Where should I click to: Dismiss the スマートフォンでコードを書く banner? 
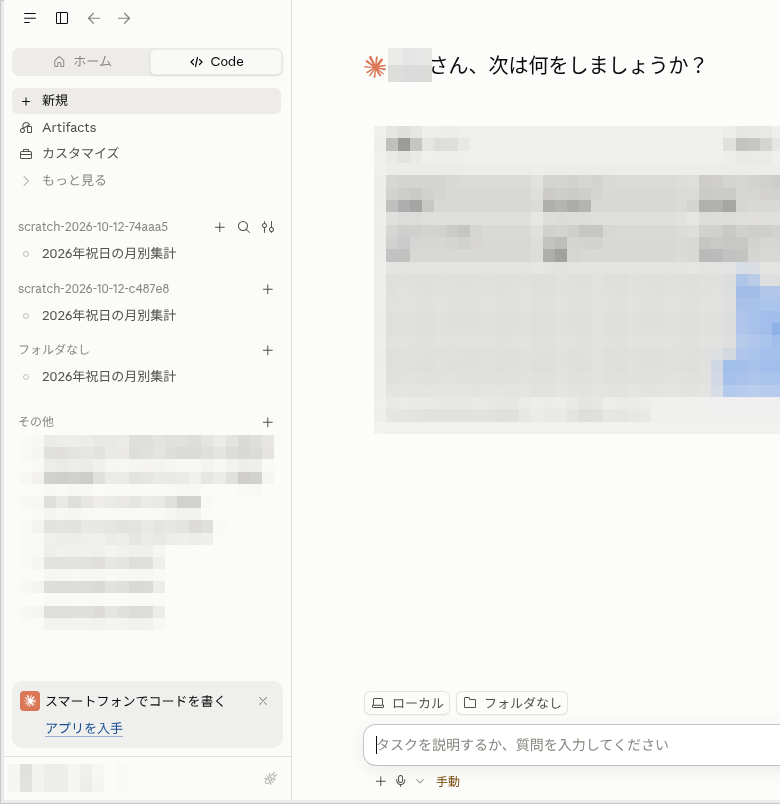[x=263, y=701]
